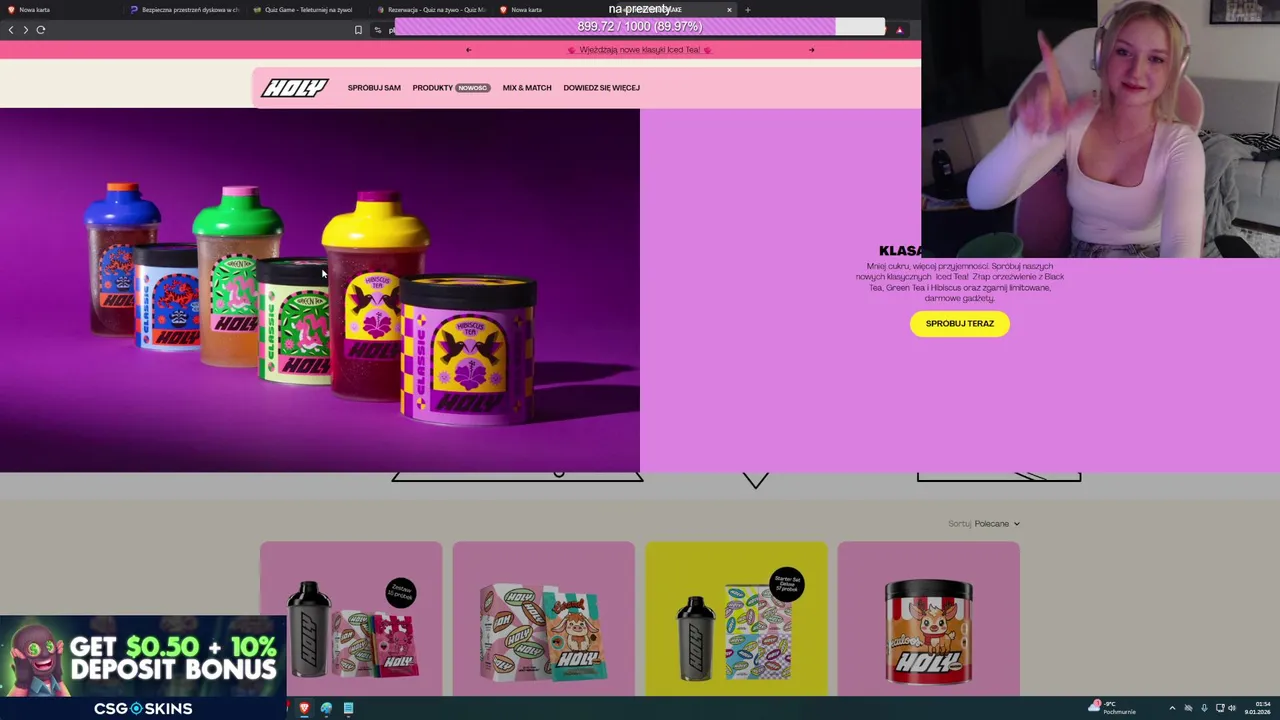Open the first product card with black shaker
Viewport: 1280px width, 720px height.
pyautogui.click(x=351, y=618)
